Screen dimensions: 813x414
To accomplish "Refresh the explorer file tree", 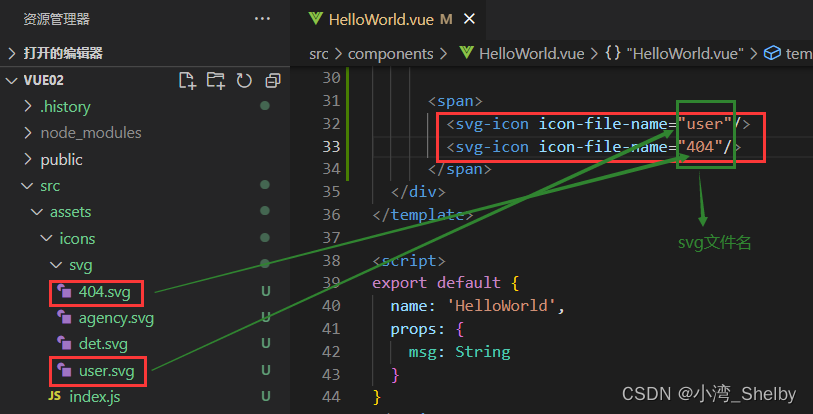I will 243,80.
